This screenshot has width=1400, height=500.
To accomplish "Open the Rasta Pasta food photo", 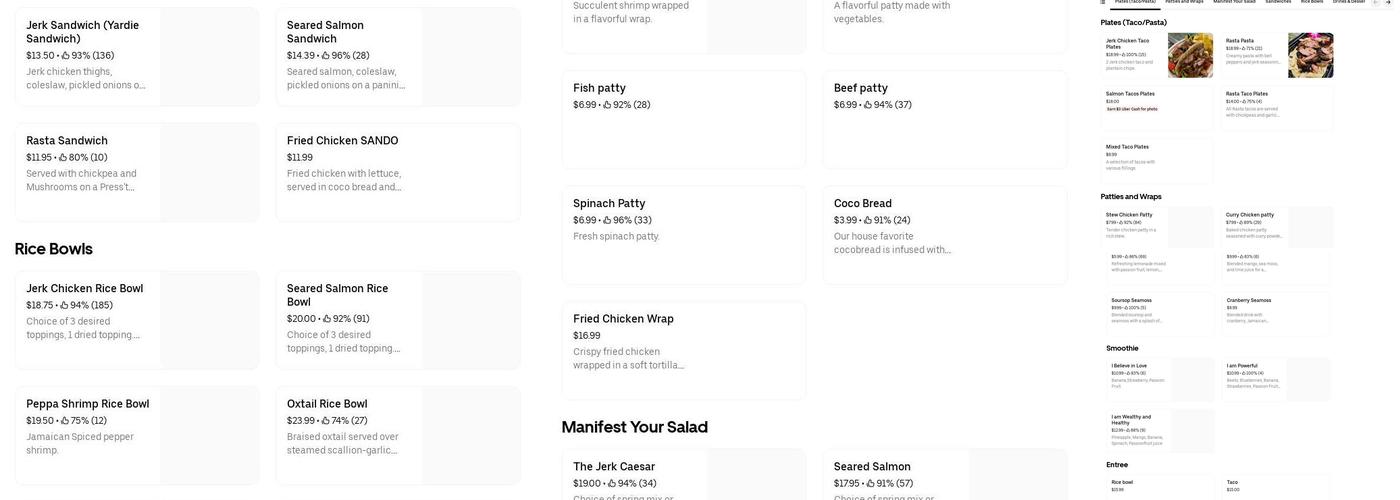I will point(1310,55).
